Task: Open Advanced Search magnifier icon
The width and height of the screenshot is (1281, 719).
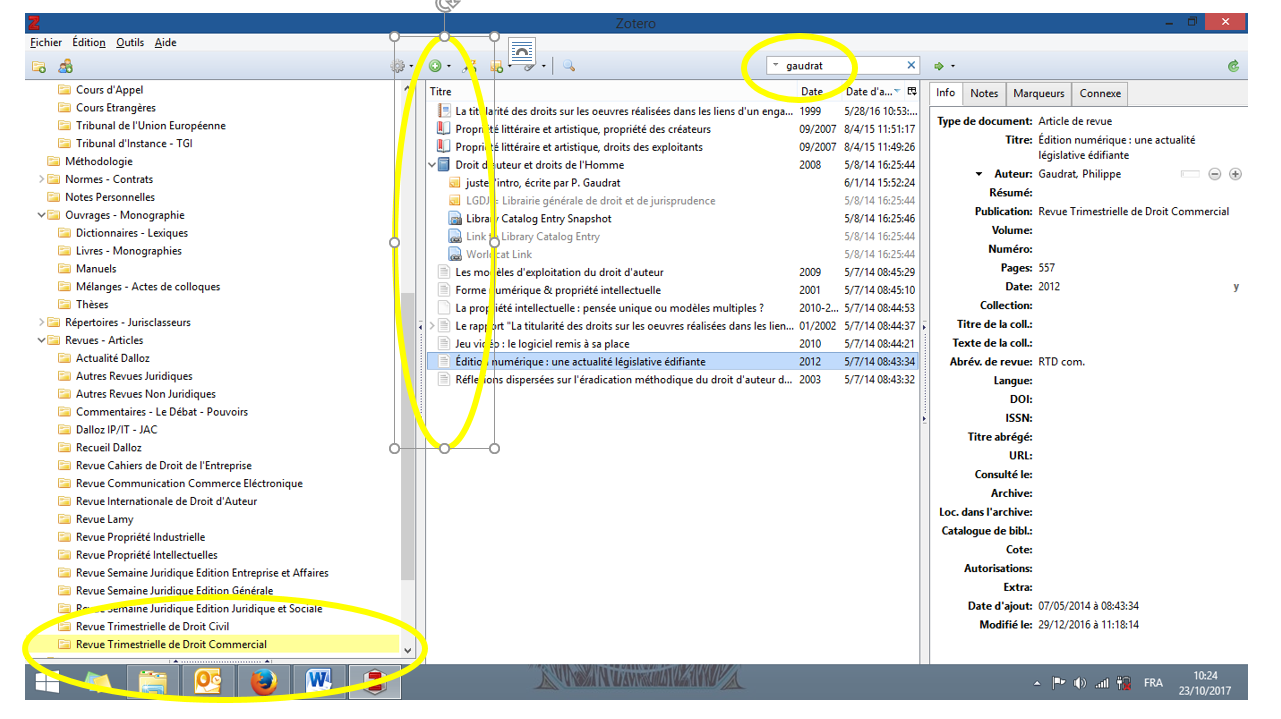Action: pos(568,66)
